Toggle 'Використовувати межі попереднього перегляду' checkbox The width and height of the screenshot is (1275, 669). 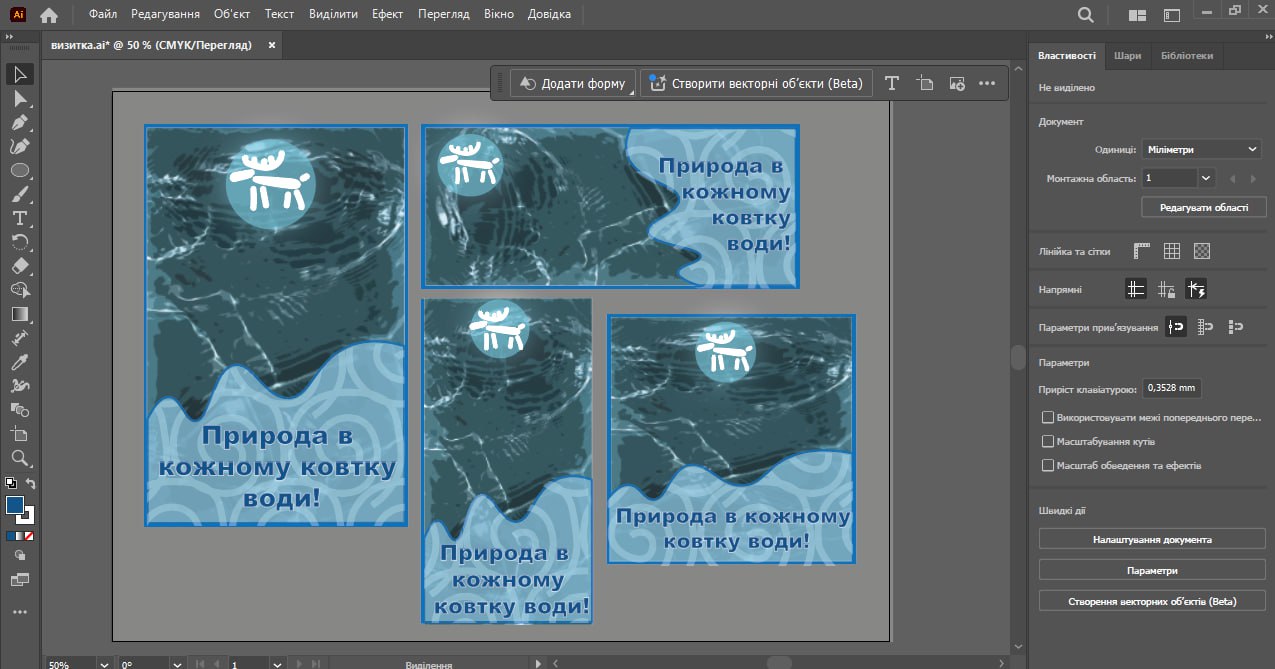(1048, 417)
